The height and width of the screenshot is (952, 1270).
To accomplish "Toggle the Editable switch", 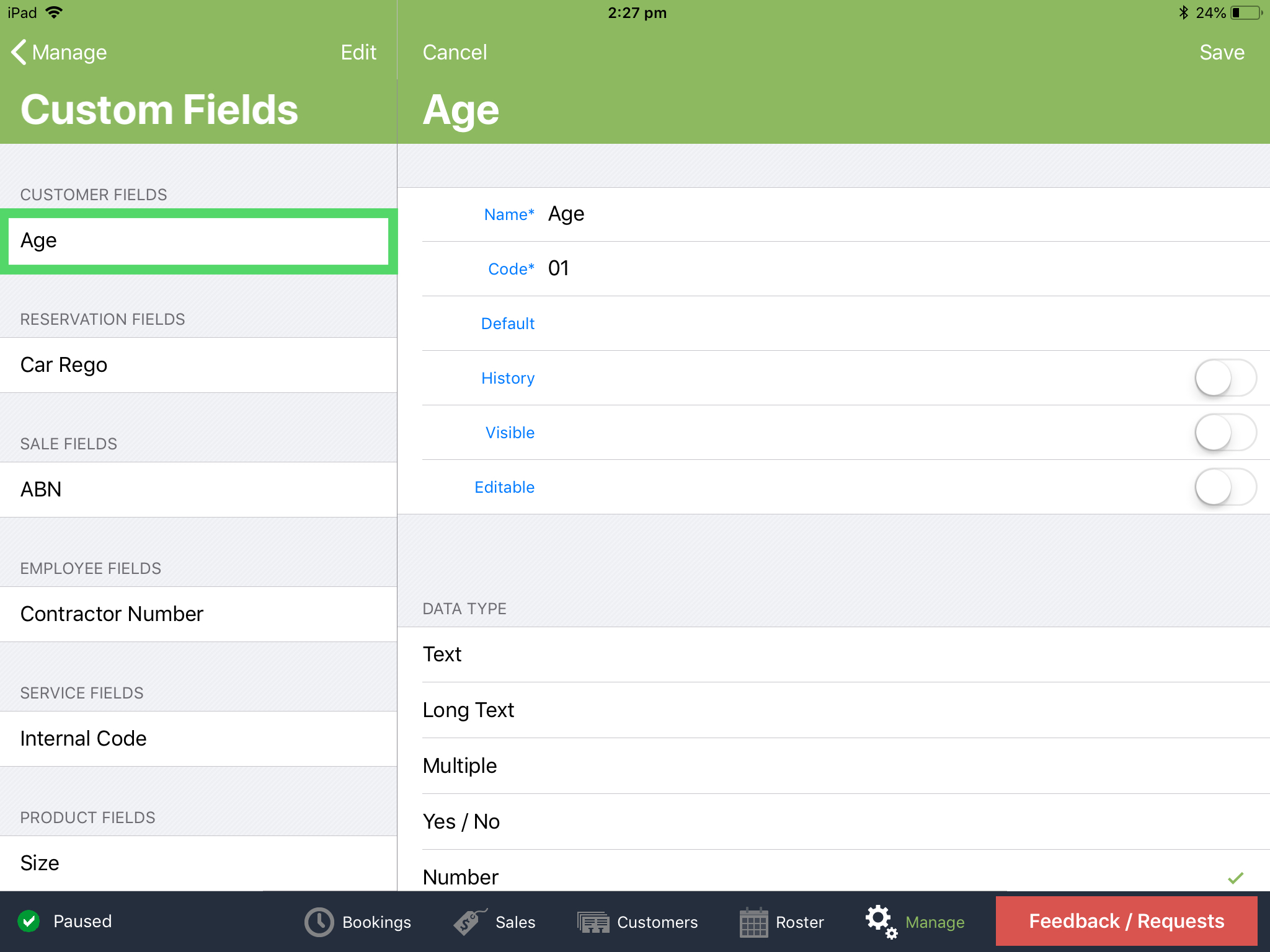I will coord(1225,487).
